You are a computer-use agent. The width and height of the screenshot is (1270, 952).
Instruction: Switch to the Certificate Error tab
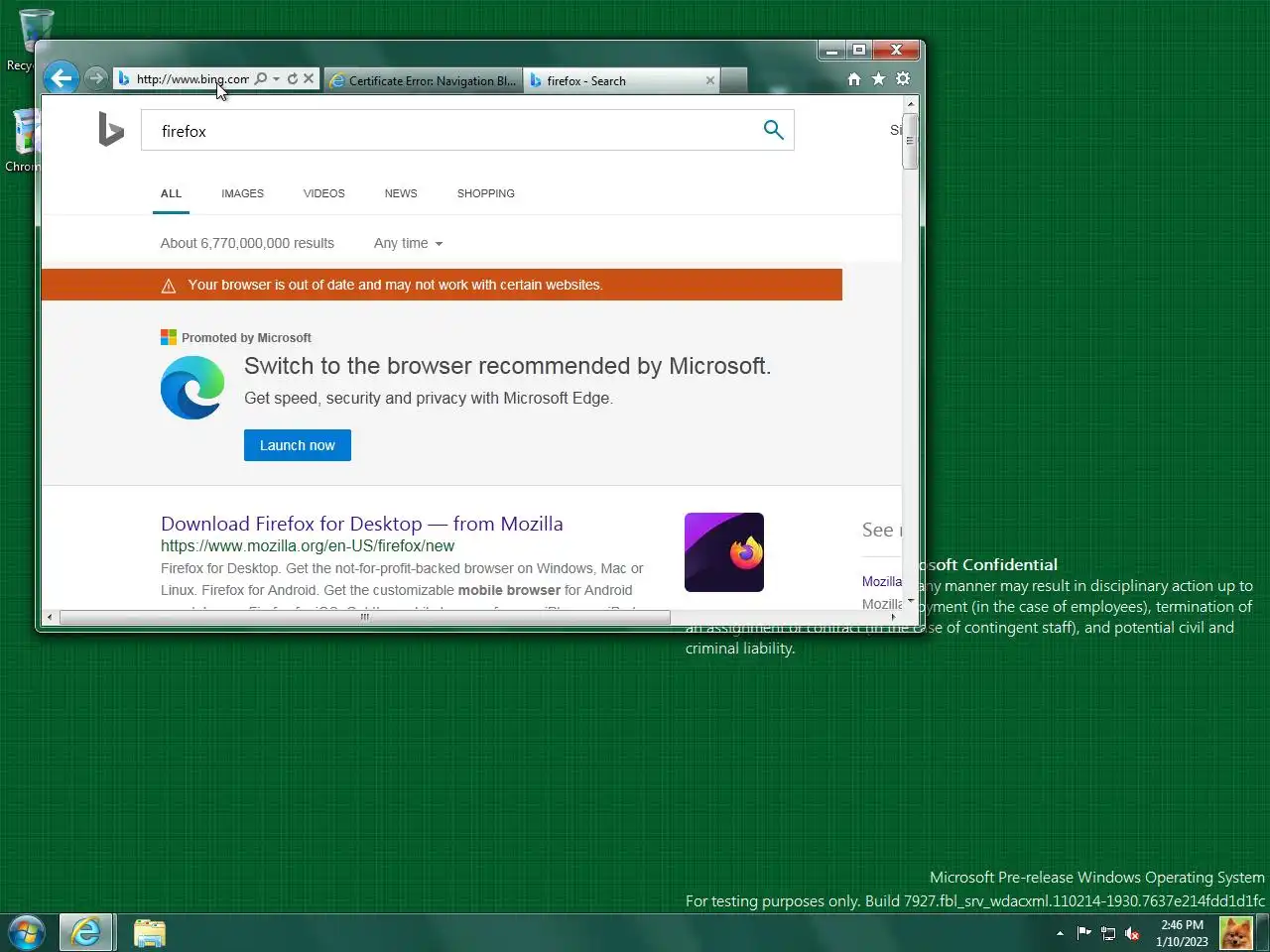[x=424, y=80]
